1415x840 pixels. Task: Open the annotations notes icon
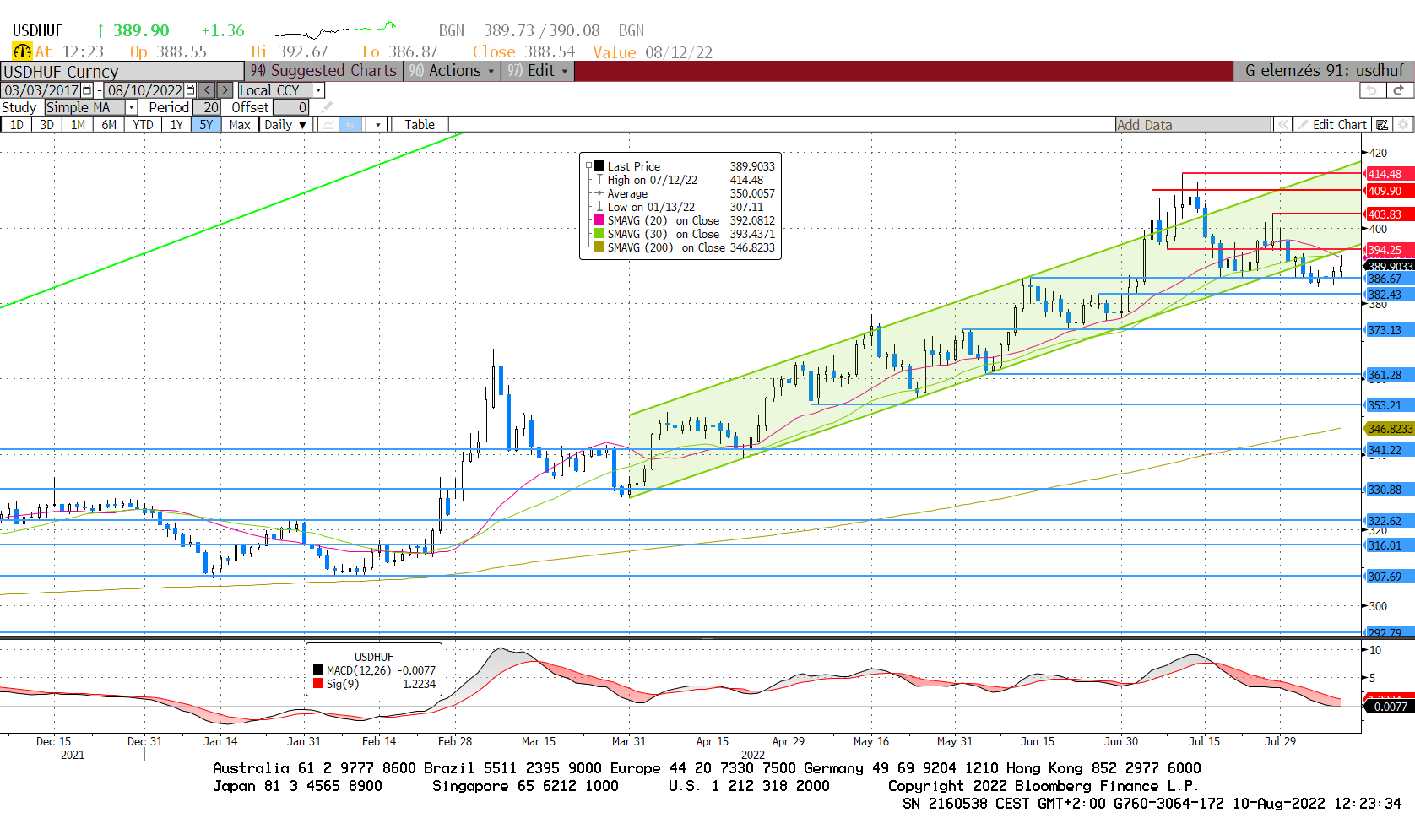point(1382,125)
